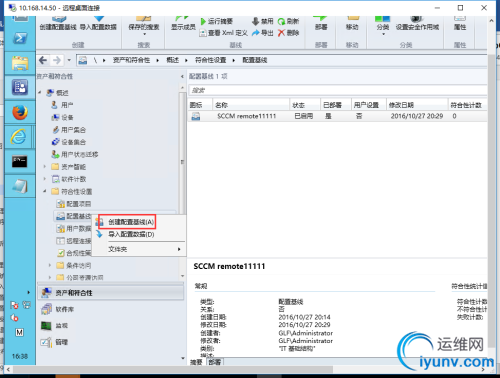
Task: Select 设备 in the navigation tree
Action: 62,117
